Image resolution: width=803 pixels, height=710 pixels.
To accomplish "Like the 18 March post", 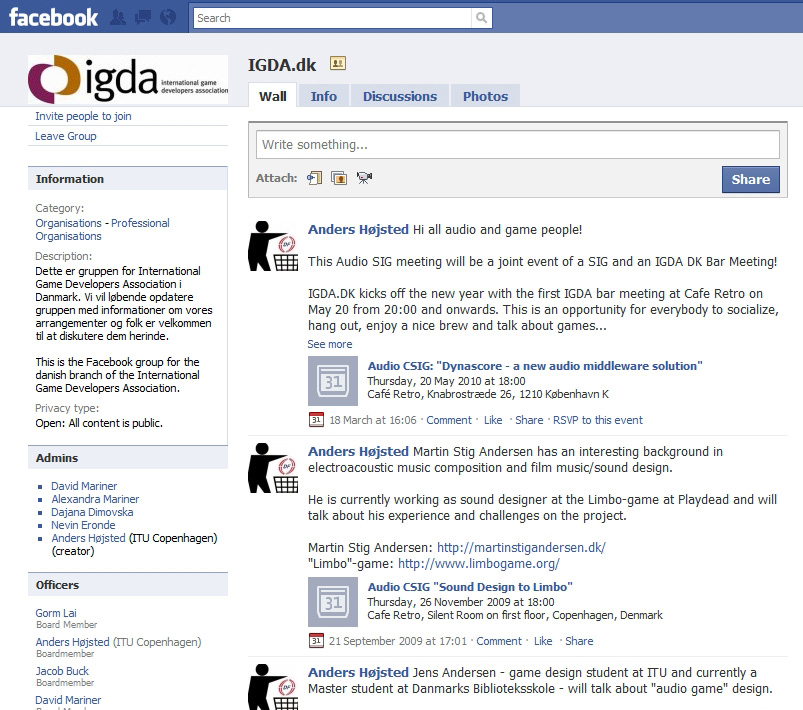I will [493, 420].
